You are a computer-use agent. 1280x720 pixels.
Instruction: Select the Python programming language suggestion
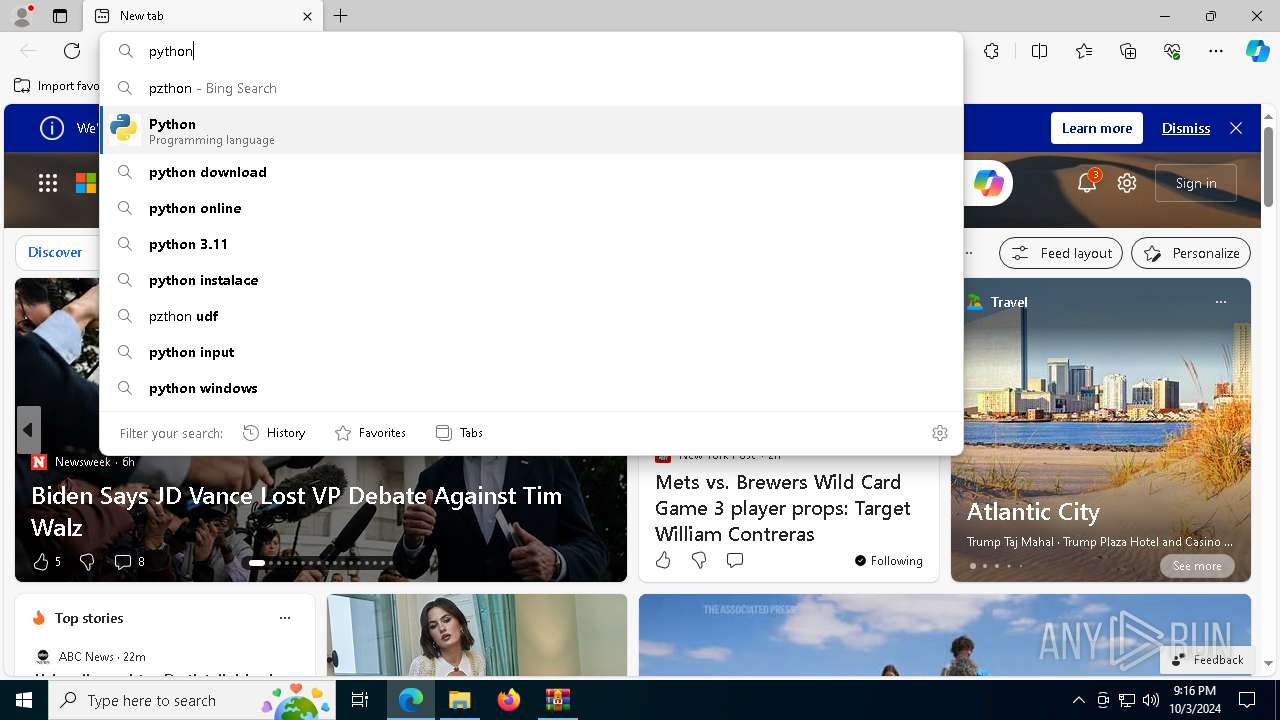click(x=531, y=130)
